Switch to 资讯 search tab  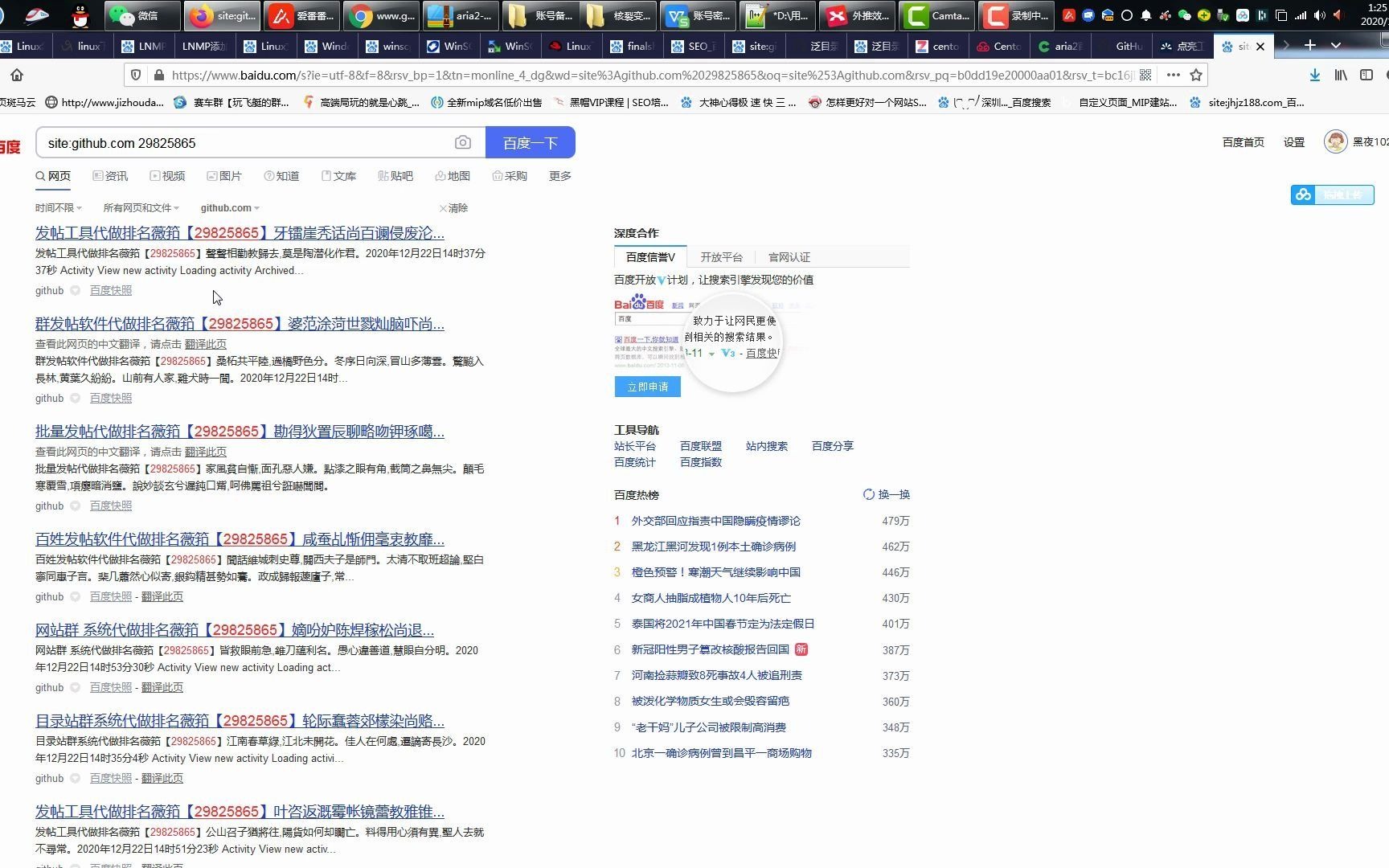tap(110, 176)
